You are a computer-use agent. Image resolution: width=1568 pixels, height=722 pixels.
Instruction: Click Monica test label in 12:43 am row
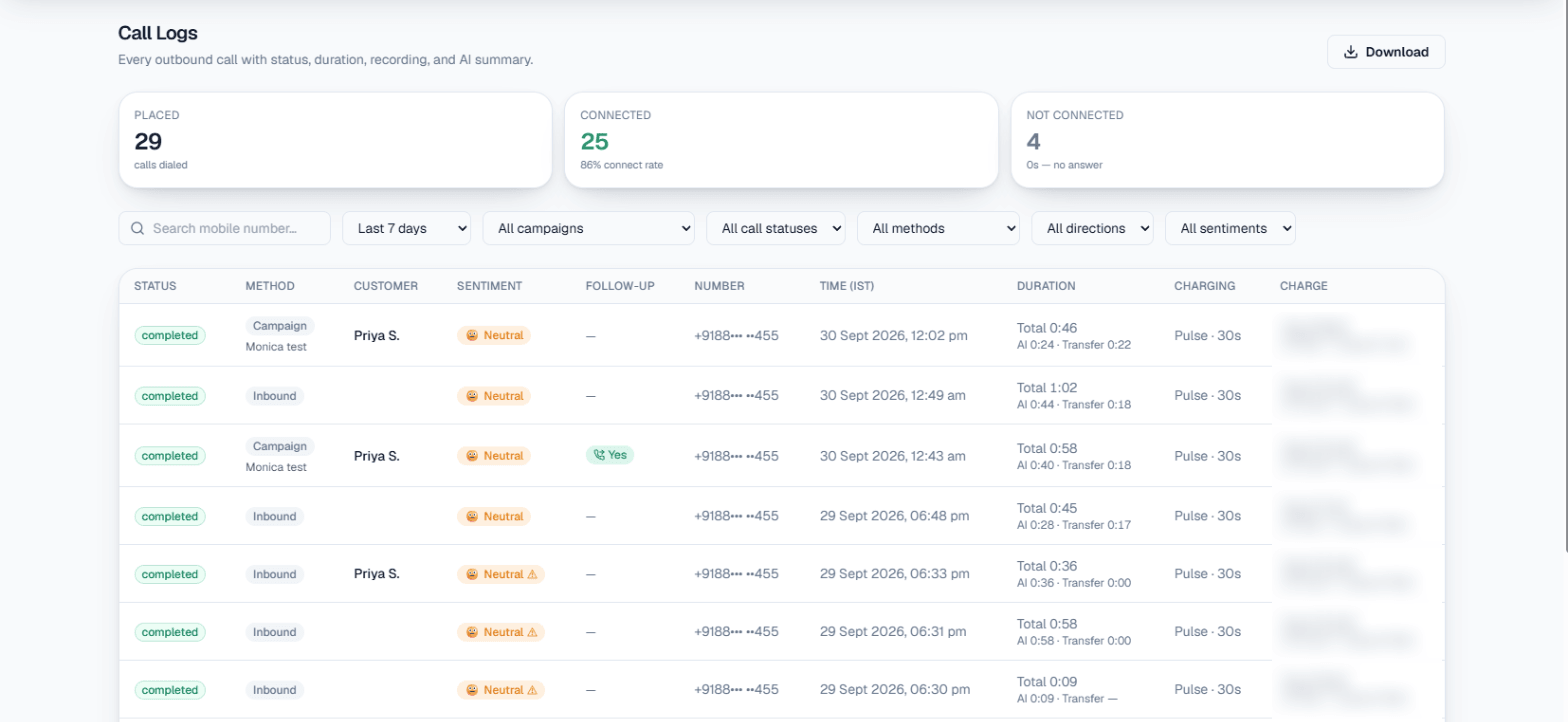(276, 467)
